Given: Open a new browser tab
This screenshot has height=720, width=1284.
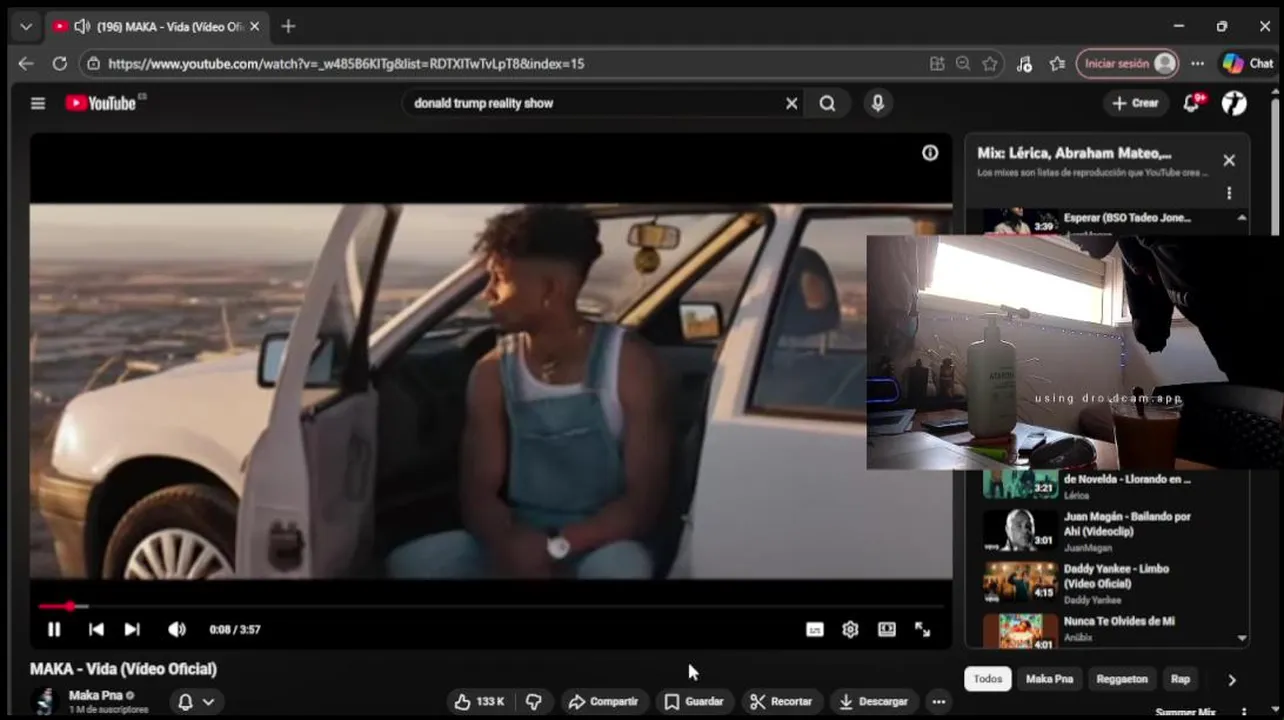Looking at the screenshot, I should (x=288, y=26).
